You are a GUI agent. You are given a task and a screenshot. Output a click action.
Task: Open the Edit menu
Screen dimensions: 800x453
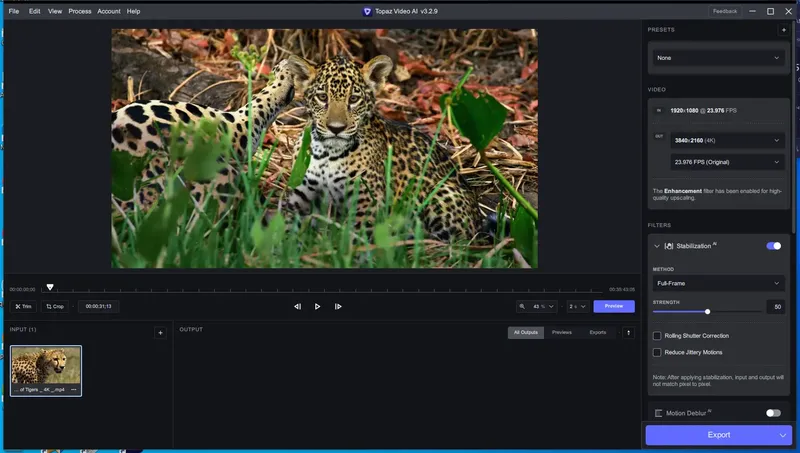[34, 11]
